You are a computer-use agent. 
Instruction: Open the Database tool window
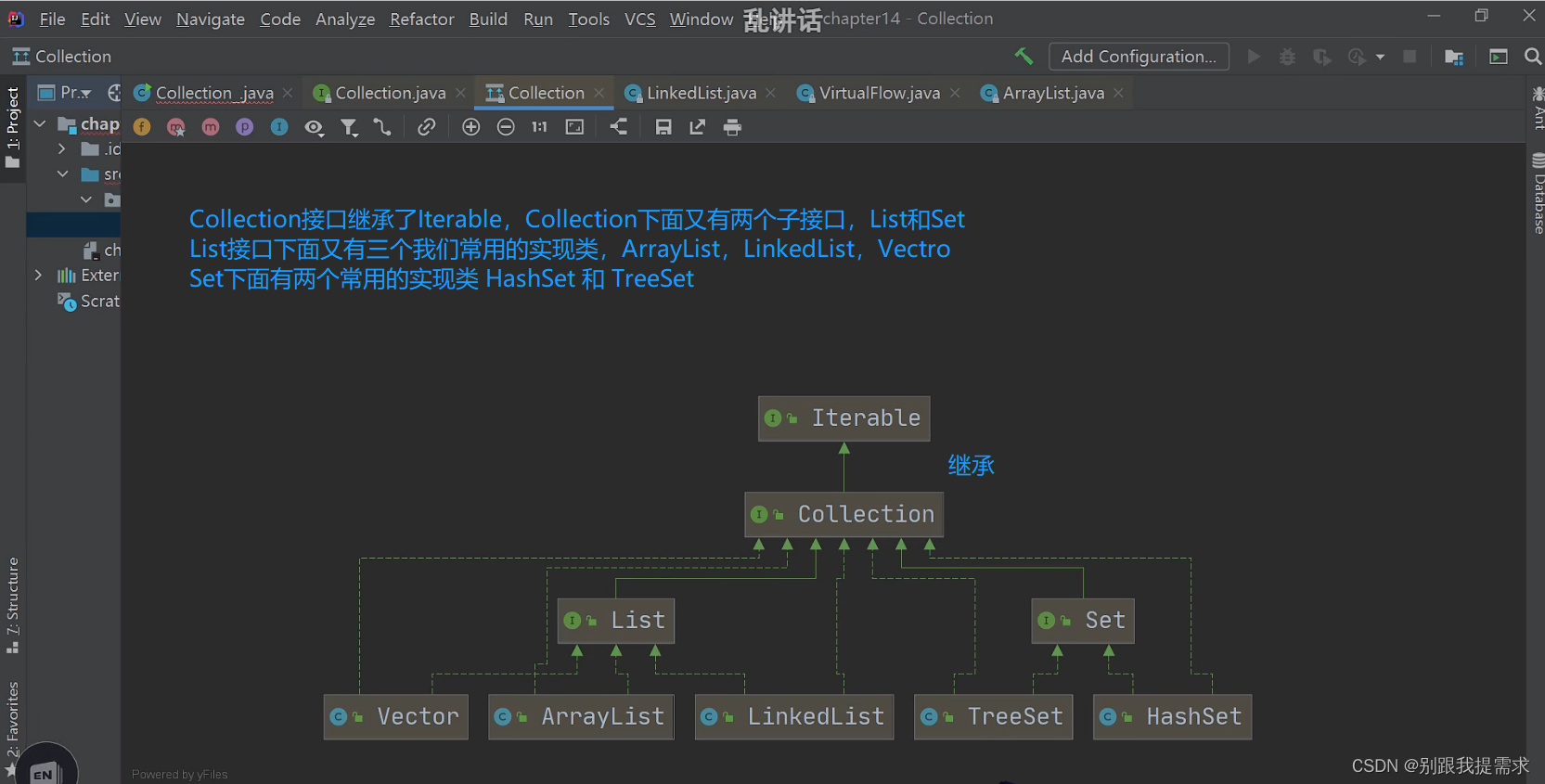coord(1538,195)
